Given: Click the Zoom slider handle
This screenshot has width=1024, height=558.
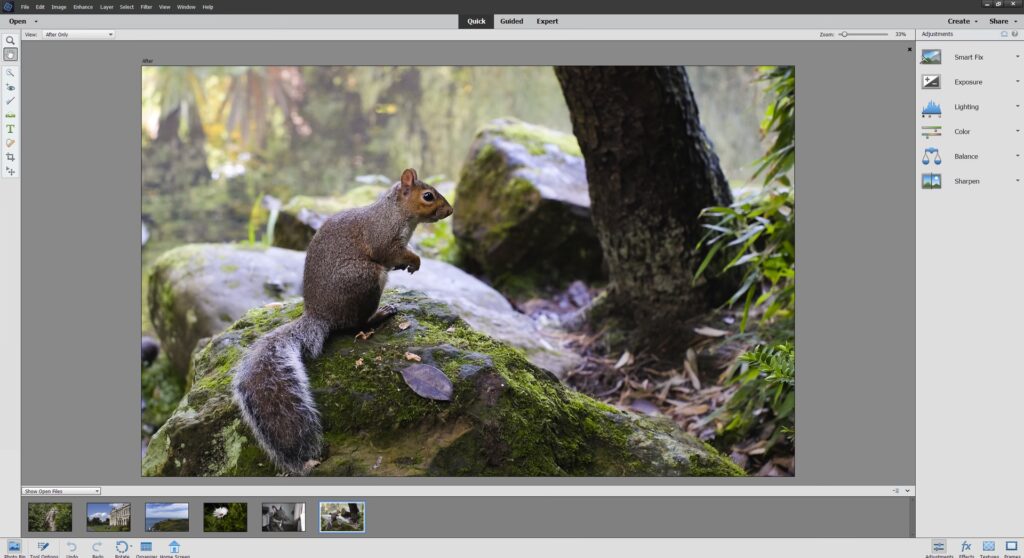Looking at the screenshot, I should click(844, 34).
